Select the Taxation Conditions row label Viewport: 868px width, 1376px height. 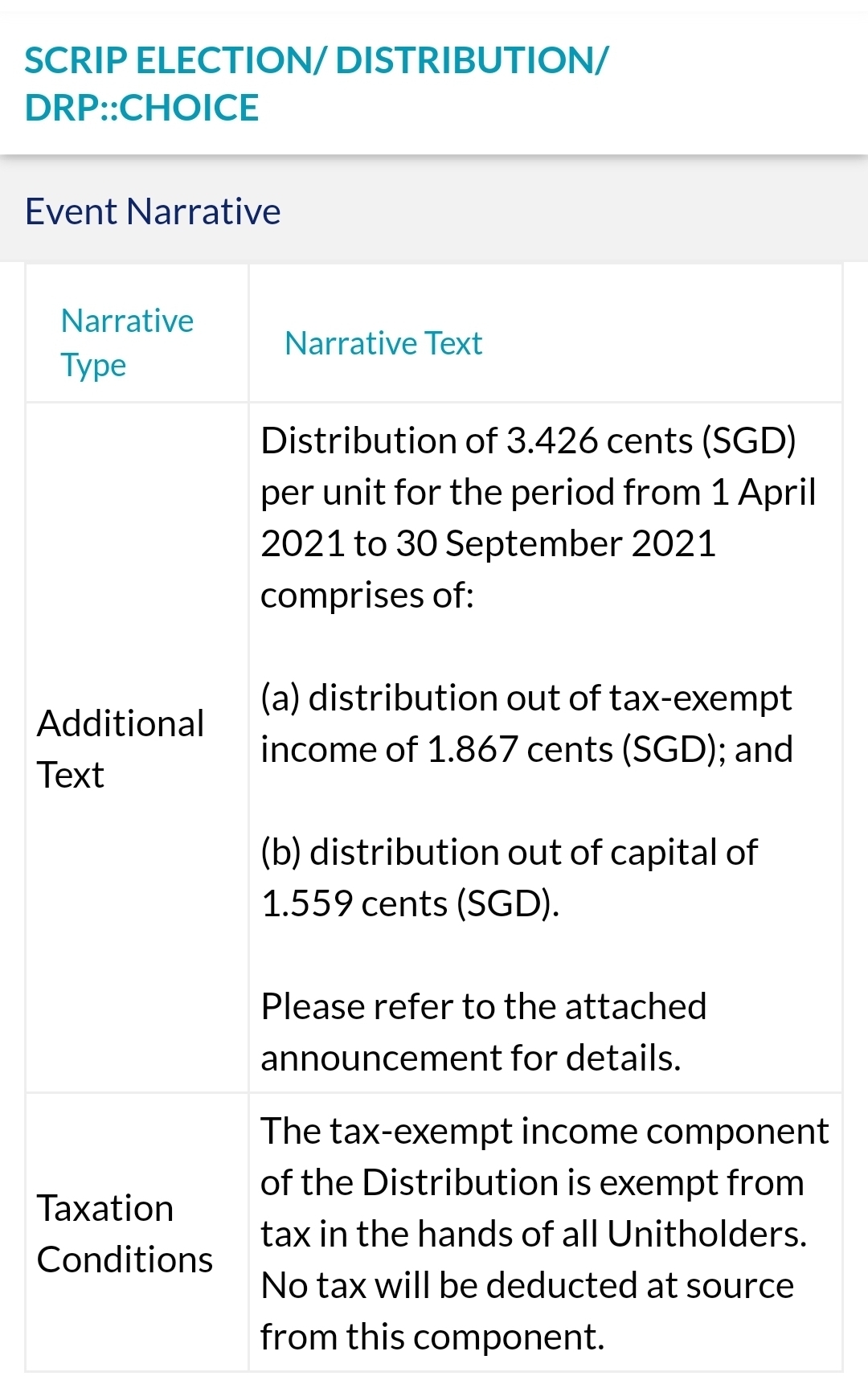[x=125, y=1234]
